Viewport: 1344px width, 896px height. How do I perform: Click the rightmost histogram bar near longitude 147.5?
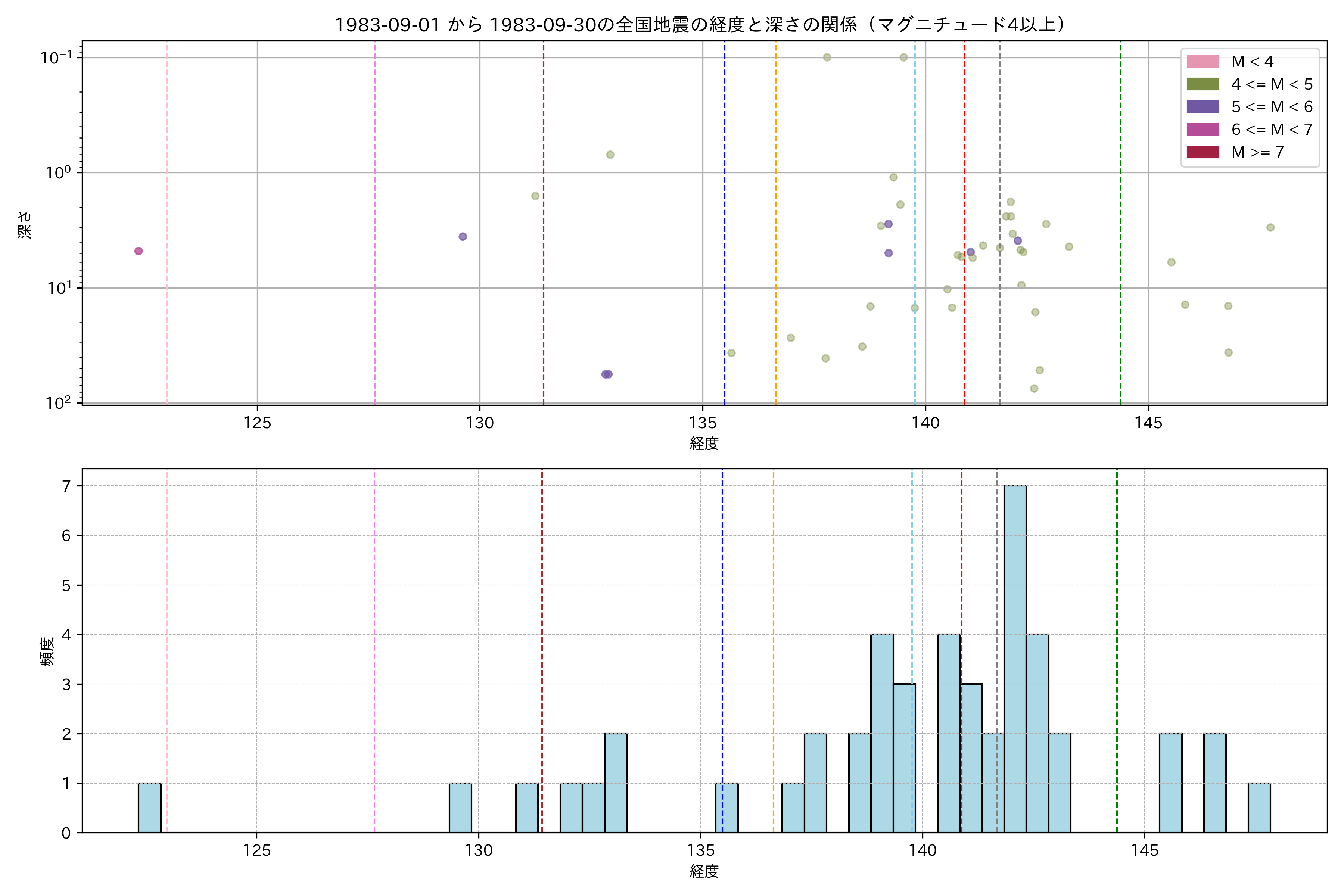coord(1259,808)
